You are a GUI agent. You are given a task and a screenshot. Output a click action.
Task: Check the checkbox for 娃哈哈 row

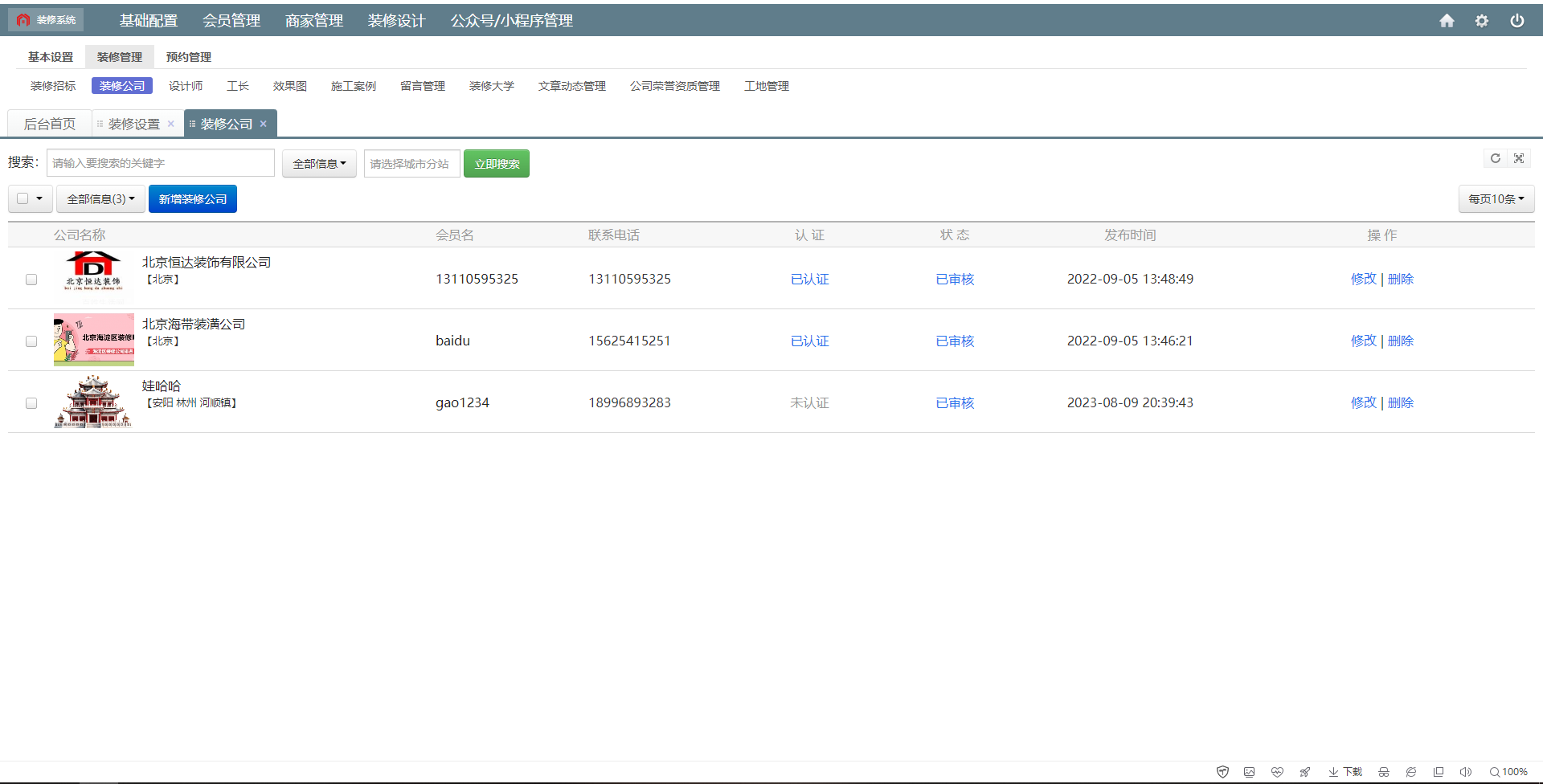point(31,403)
